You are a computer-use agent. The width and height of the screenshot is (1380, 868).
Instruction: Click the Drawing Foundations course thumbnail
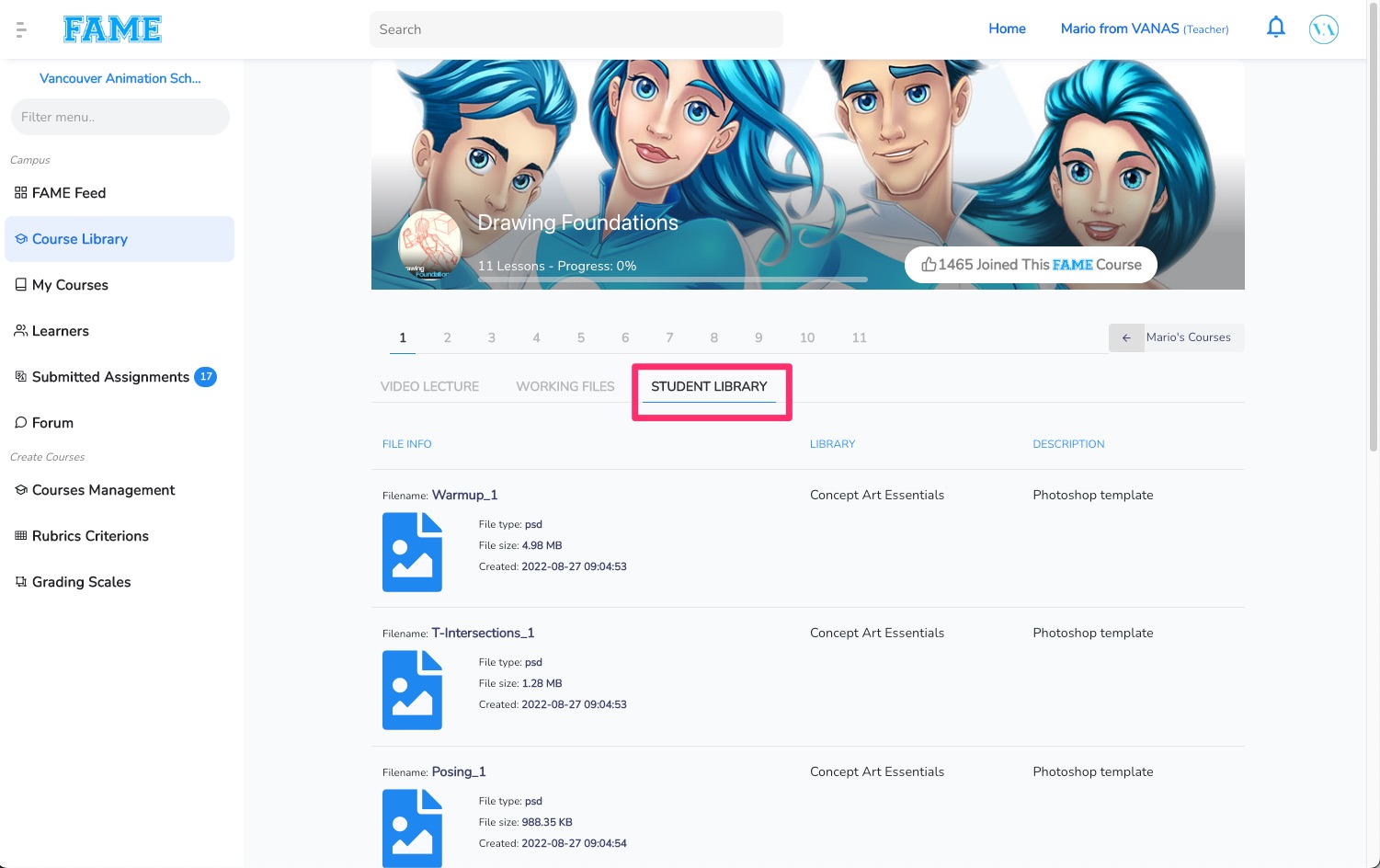click(429, 243)
